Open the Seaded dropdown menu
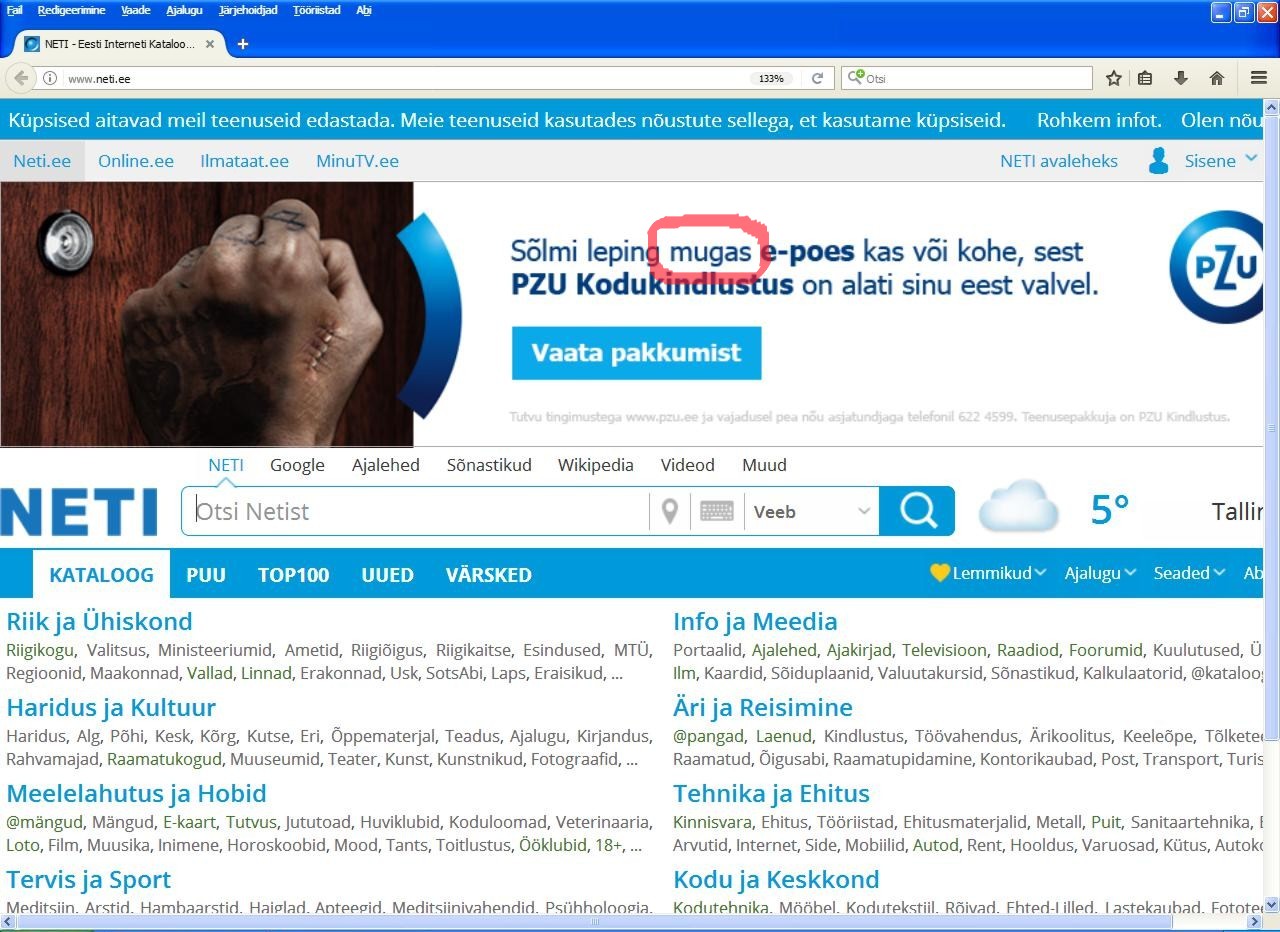This screenshot has width=1280, height=932. pyautogui.click(x=1189, y=573)
